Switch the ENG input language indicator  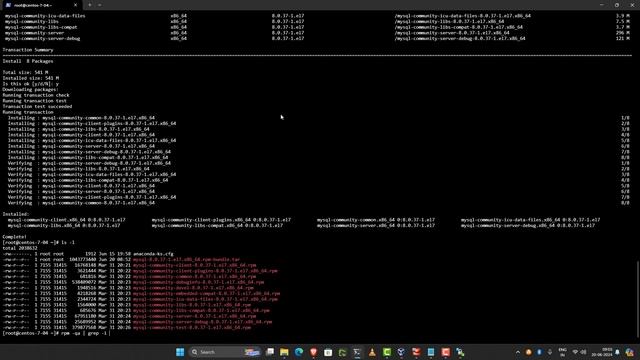pos(562,352)
